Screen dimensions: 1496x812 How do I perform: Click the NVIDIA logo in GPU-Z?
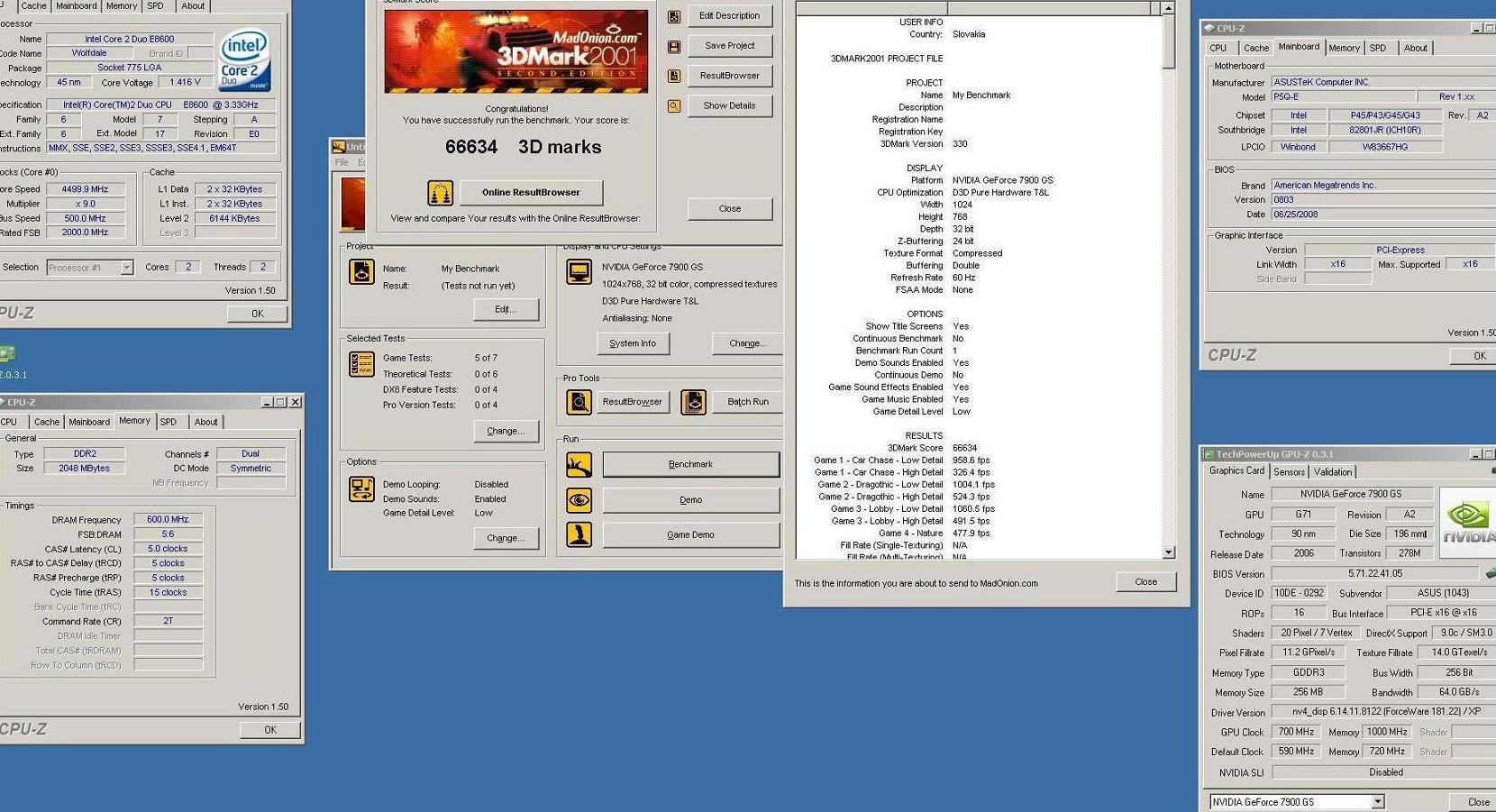(x=1467, y=521)
